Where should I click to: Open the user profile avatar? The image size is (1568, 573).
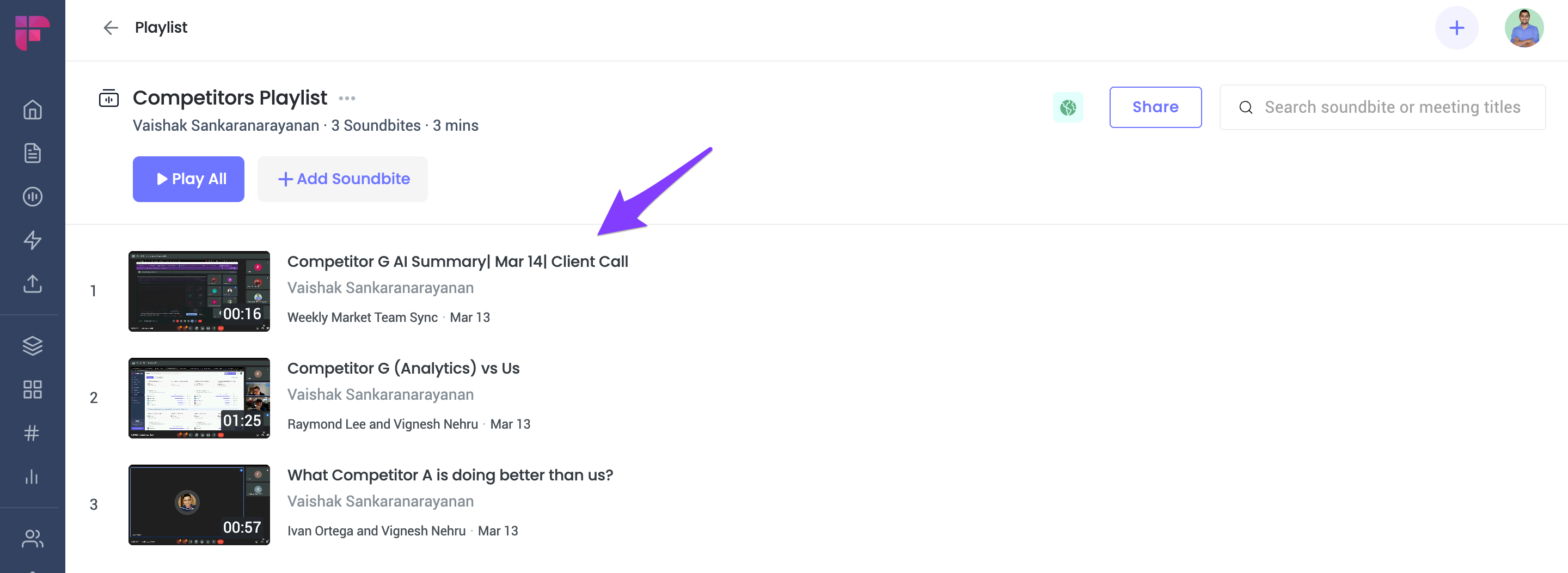[1523, 28]
